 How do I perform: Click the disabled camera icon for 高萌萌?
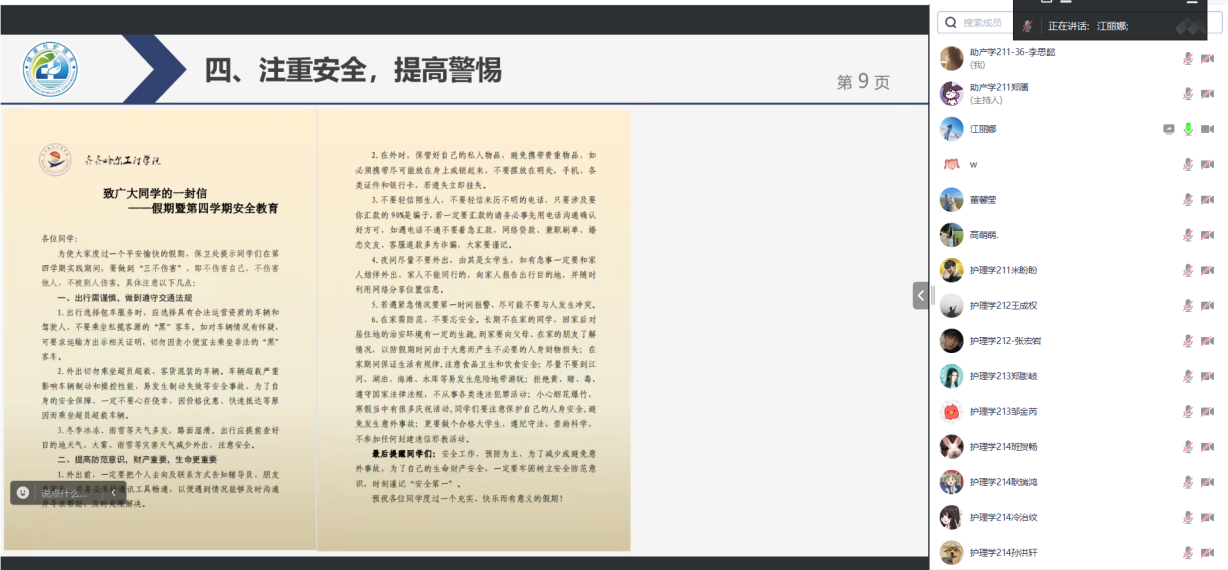coord(1207,235)
